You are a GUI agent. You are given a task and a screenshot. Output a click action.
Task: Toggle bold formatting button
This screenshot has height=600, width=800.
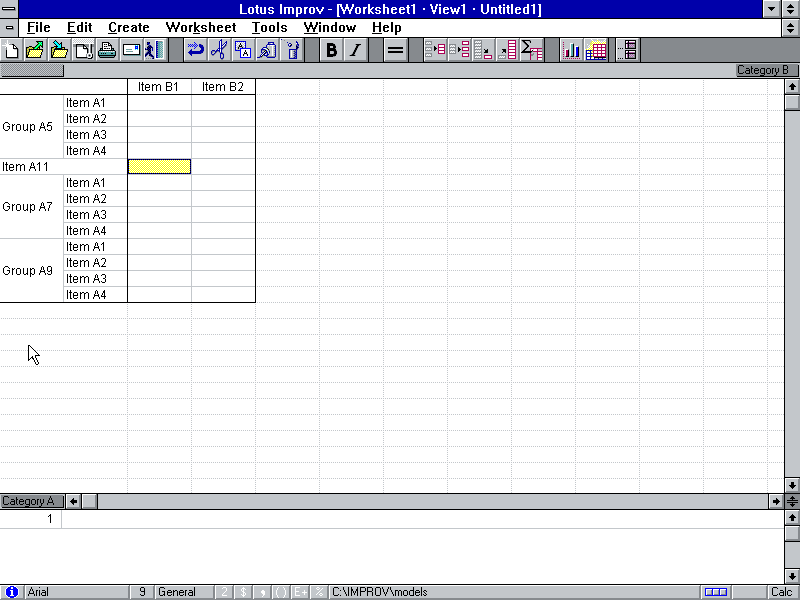pos(332,50)
